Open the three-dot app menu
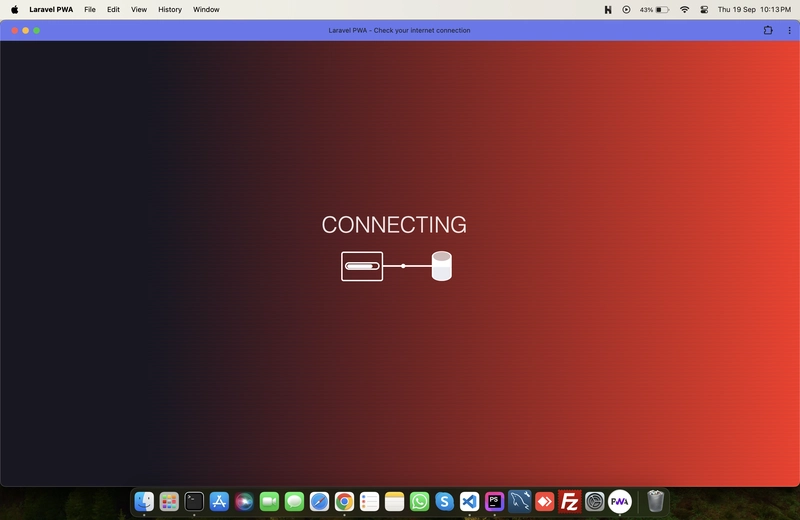Screen dimensions: 800x520 789,30
